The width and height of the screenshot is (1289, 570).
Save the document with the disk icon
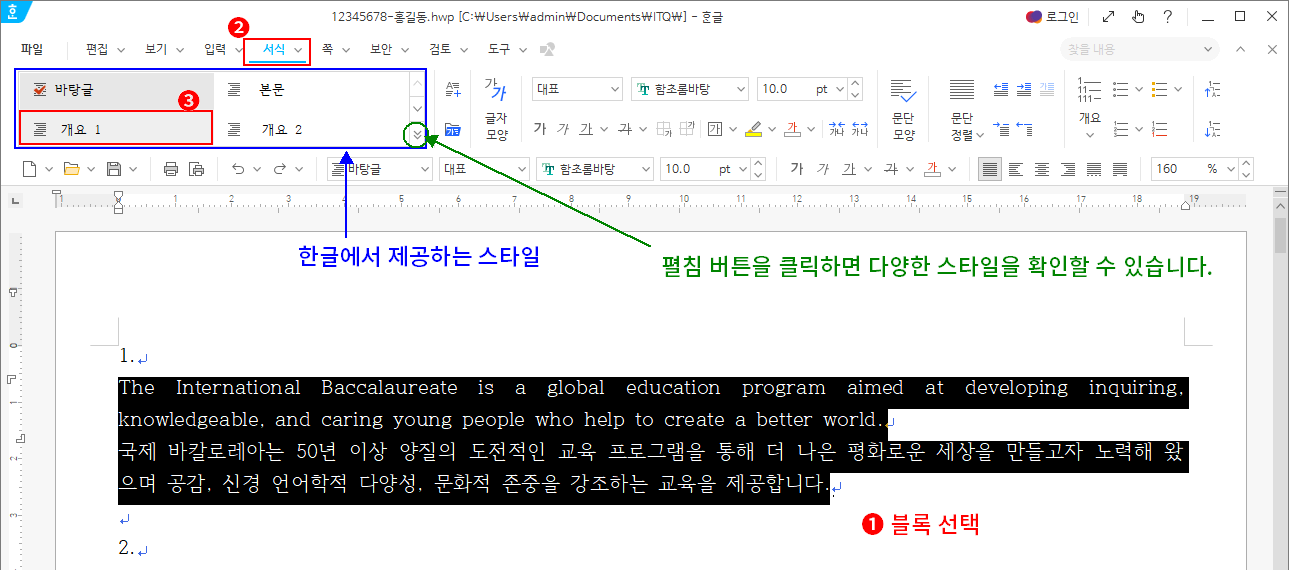pos(114,169)
